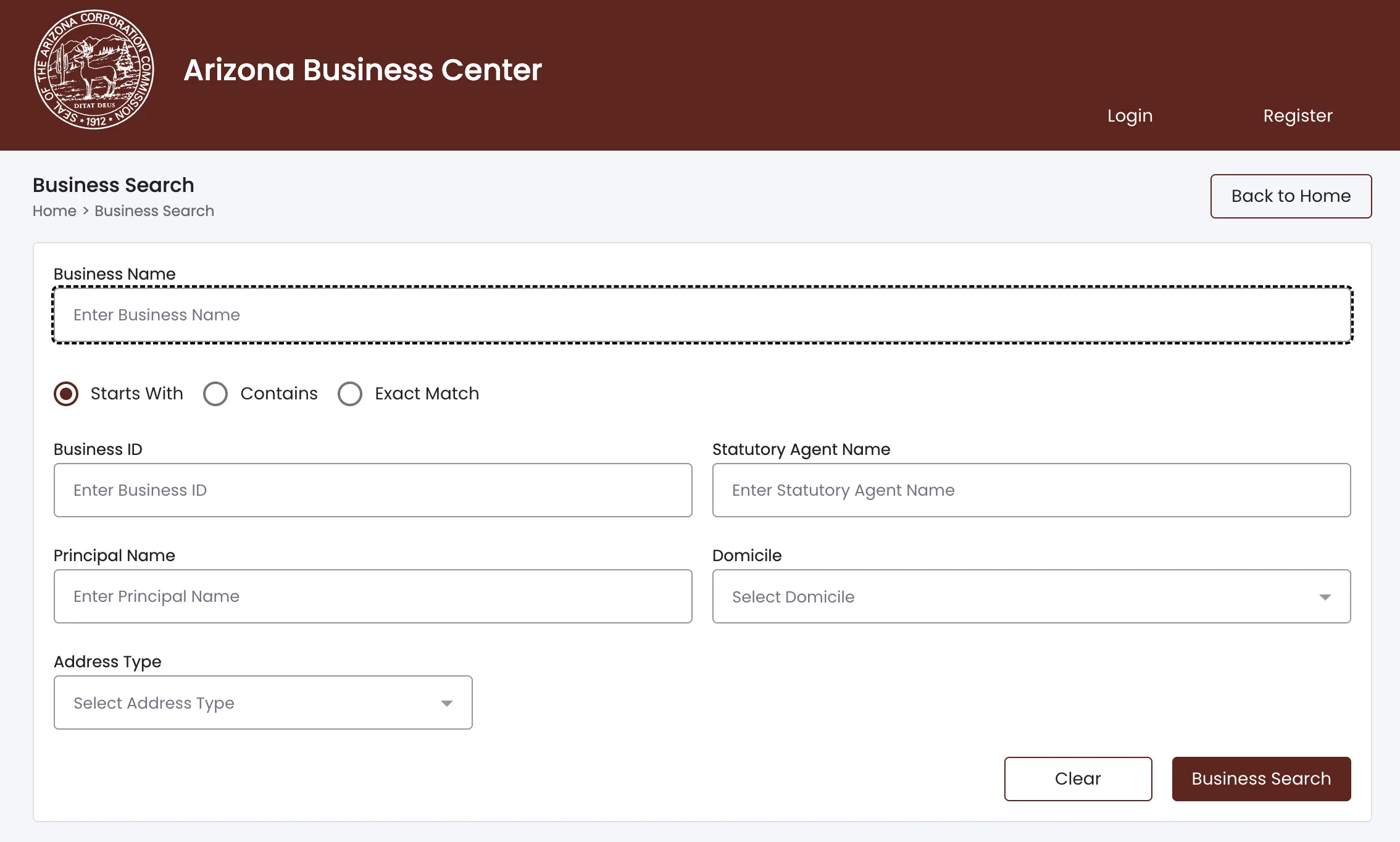Select the Starts With radio option

tap(66, 393)
